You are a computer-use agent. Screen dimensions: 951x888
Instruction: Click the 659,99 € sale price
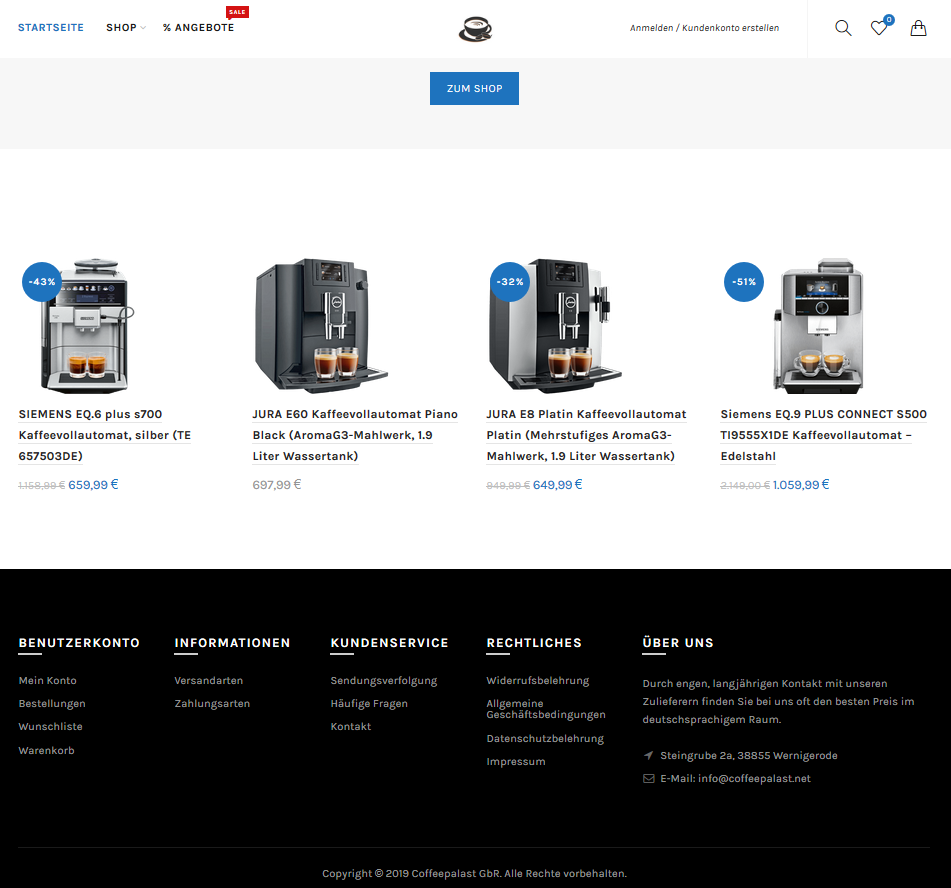point(93,485)
